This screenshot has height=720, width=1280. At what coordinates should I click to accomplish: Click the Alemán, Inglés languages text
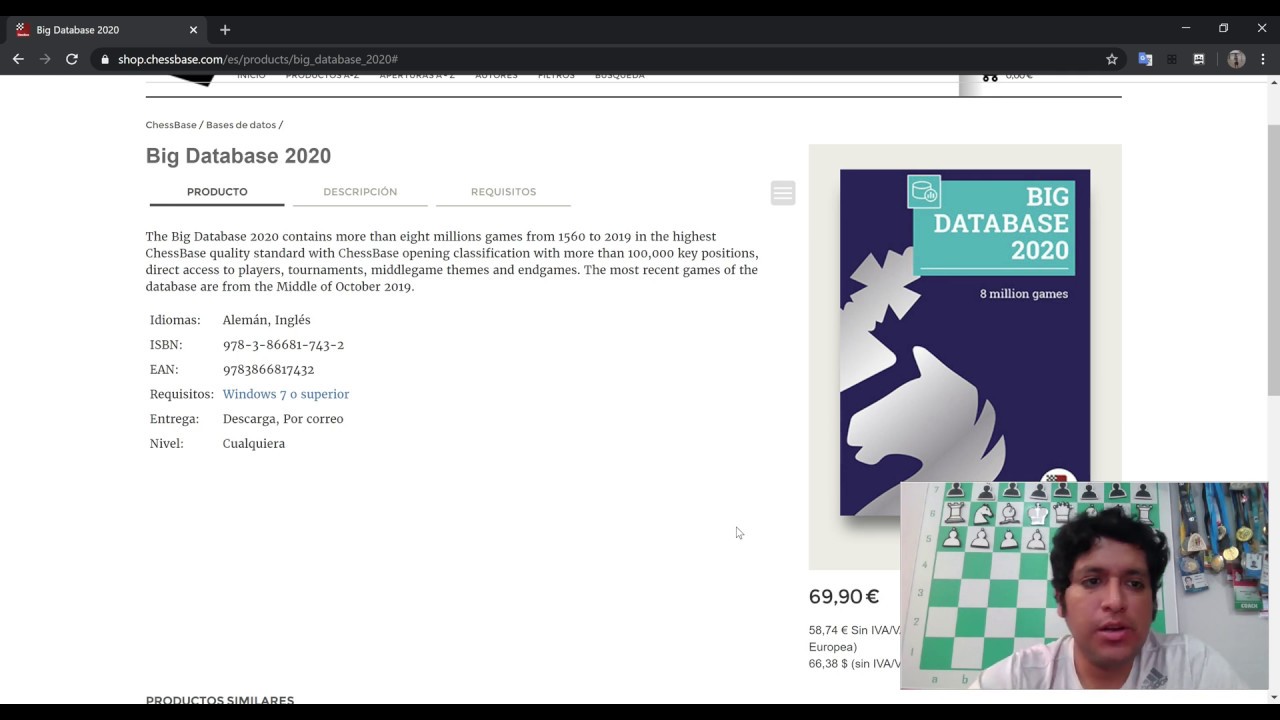[266, 320]
